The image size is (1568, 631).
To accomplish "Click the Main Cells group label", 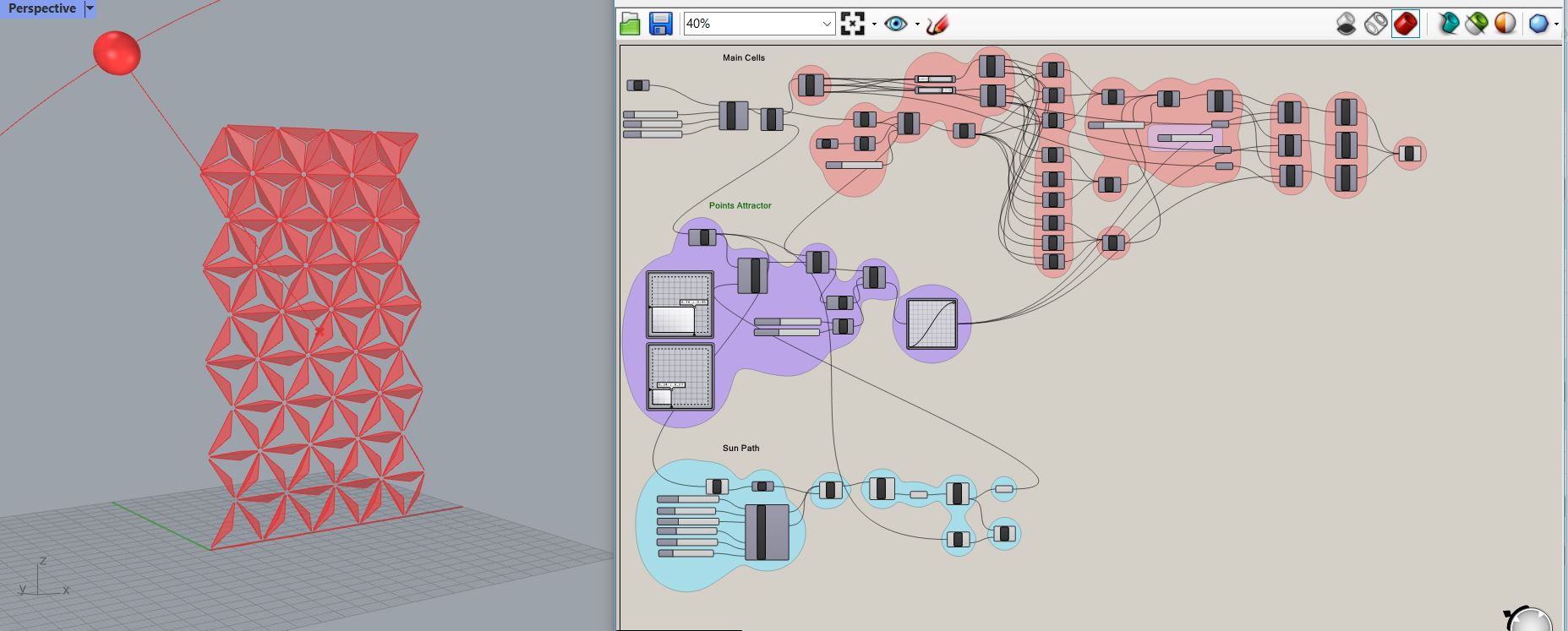I will (x=744, y=57).
